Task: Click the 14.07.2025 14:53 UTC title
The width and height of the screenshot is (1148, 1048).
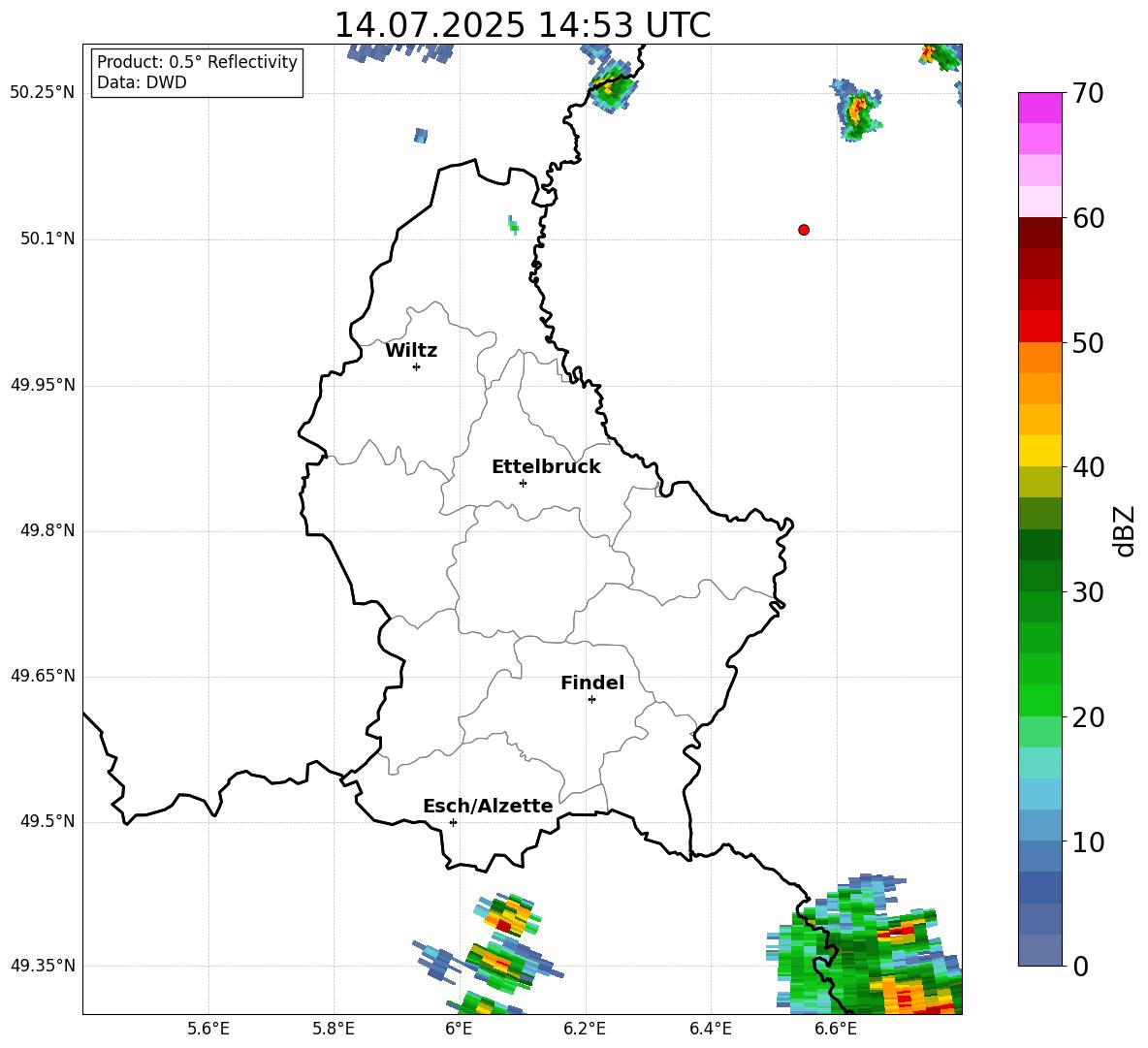Action: 523,25
